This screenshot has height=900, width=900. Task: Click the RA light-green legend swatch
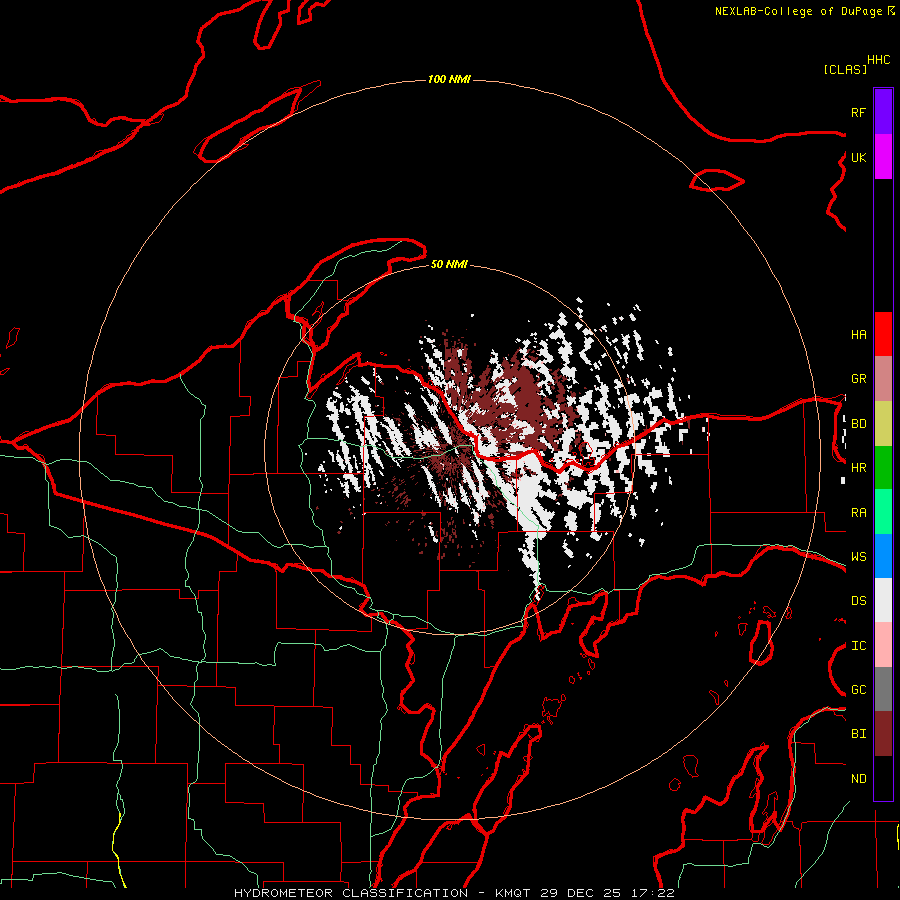pos(883,512)
